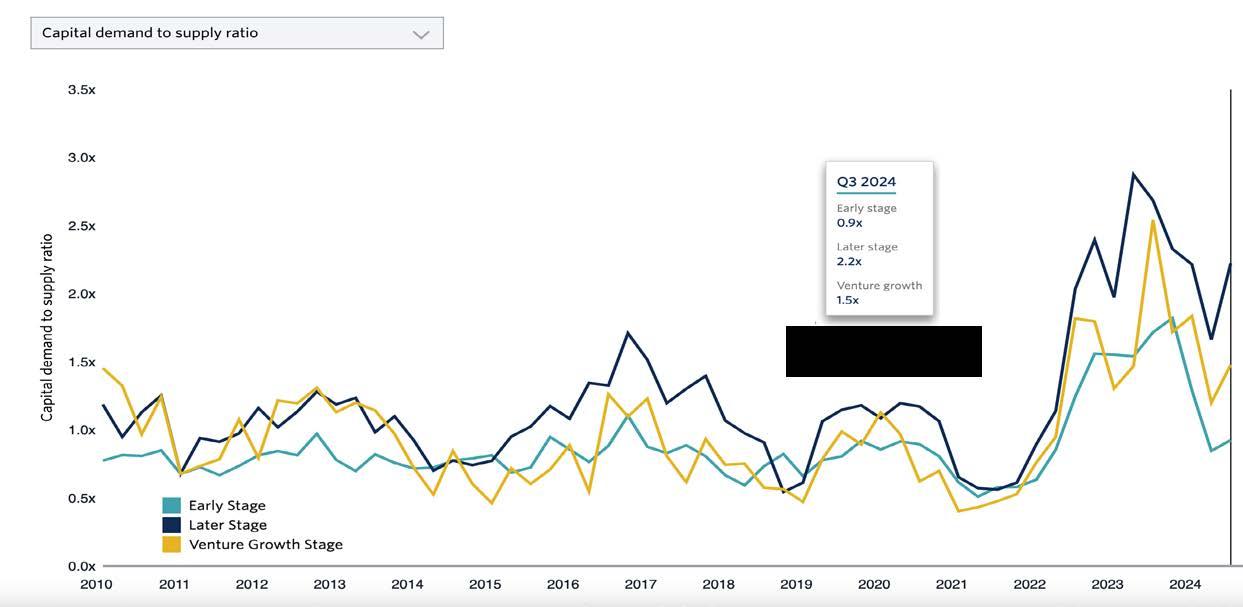Click the 2017 x-axis year label
This screenshot has height=607, width=1243.
click(x=640, y=584)
